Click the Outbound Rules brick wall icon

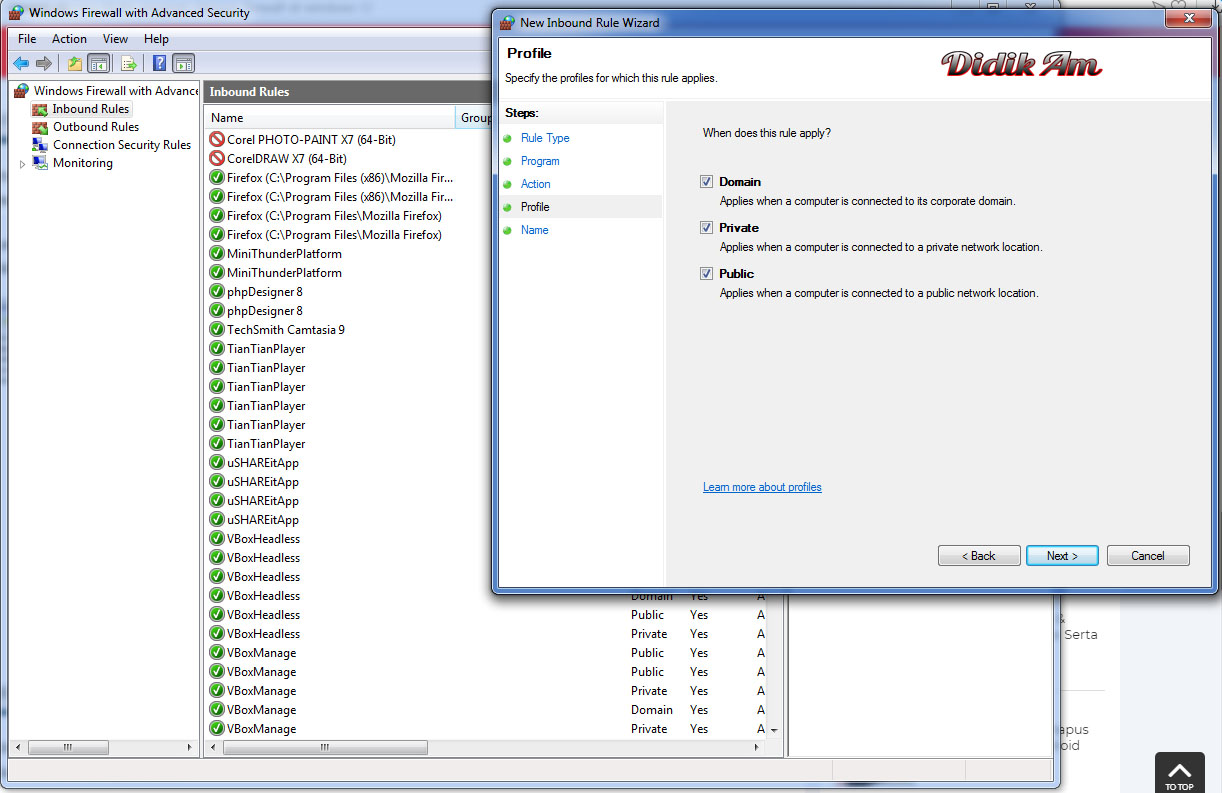(40, 127)
